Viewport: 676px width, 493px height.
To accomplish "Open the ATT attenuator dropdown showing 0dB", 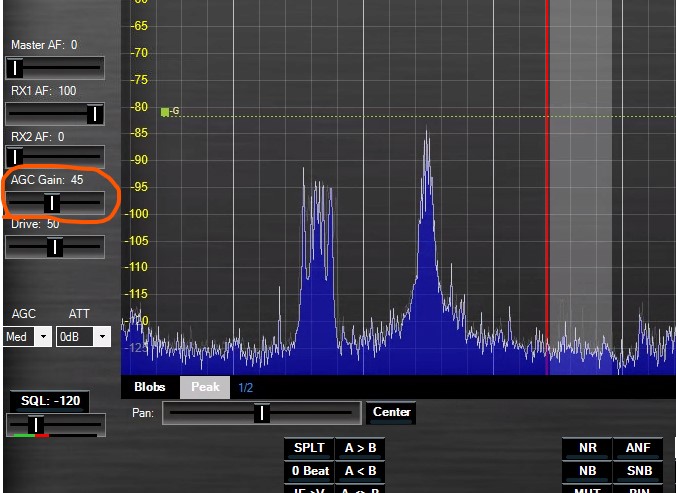I will 83,337.
